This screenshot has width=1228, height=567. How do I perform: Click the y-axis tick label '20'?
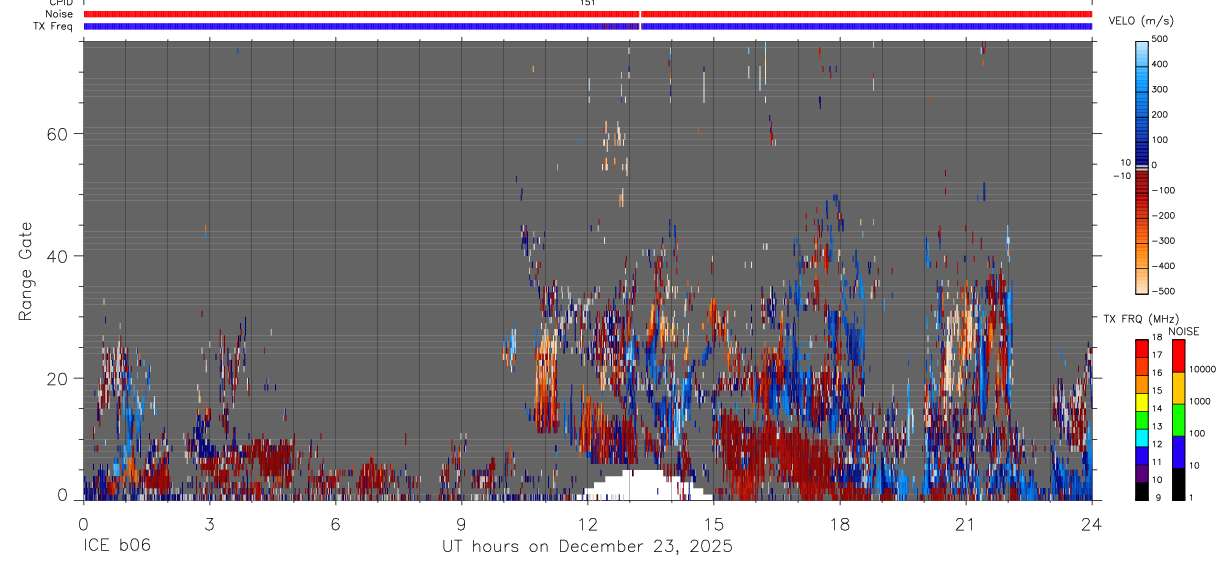[x=55, y=379]
